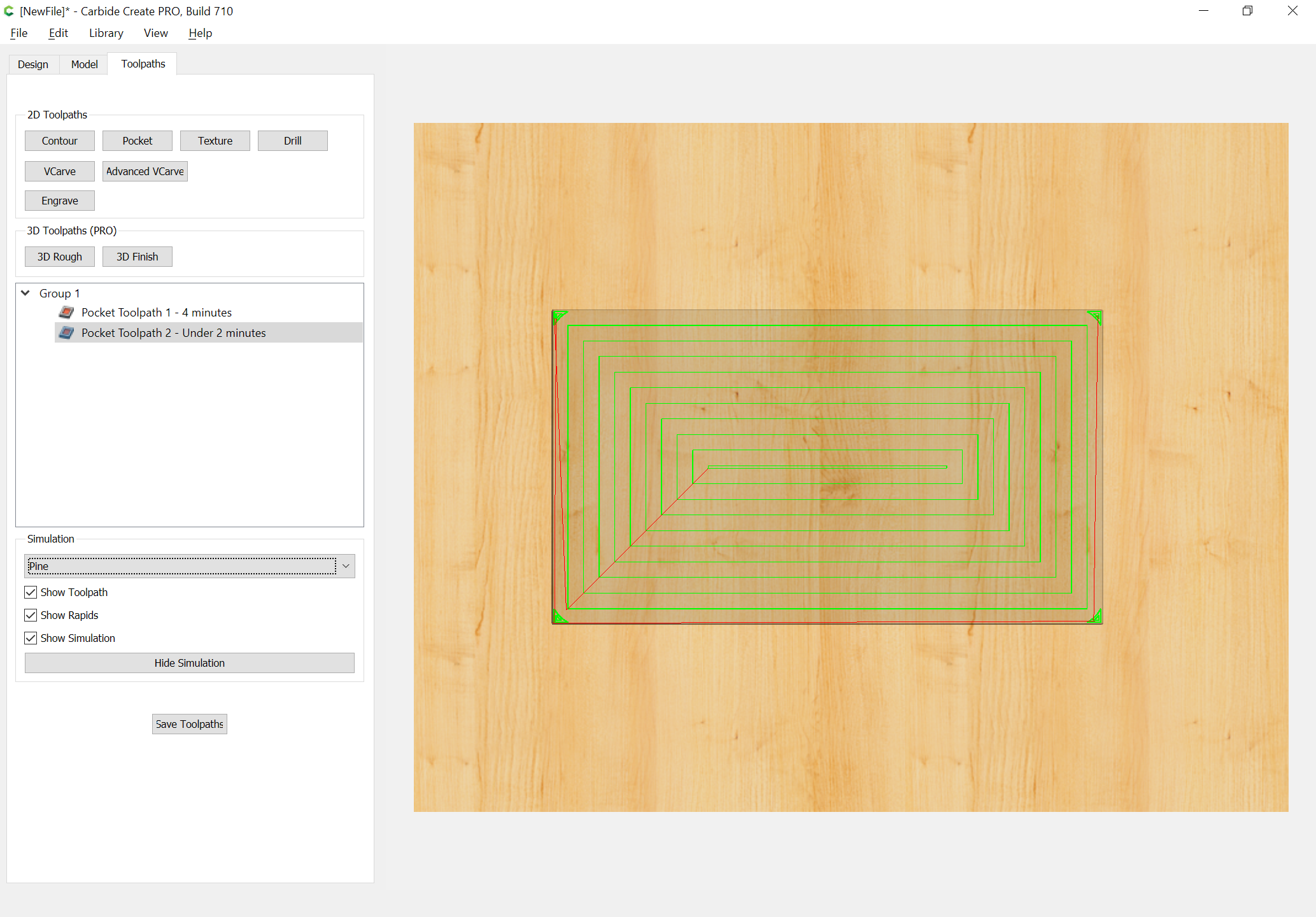Image resolution: width=1316 pixels, height=917 pixels.
Task: Click the Advanced VCarve button
Action: pyautogui.click(x=145, y=171)
